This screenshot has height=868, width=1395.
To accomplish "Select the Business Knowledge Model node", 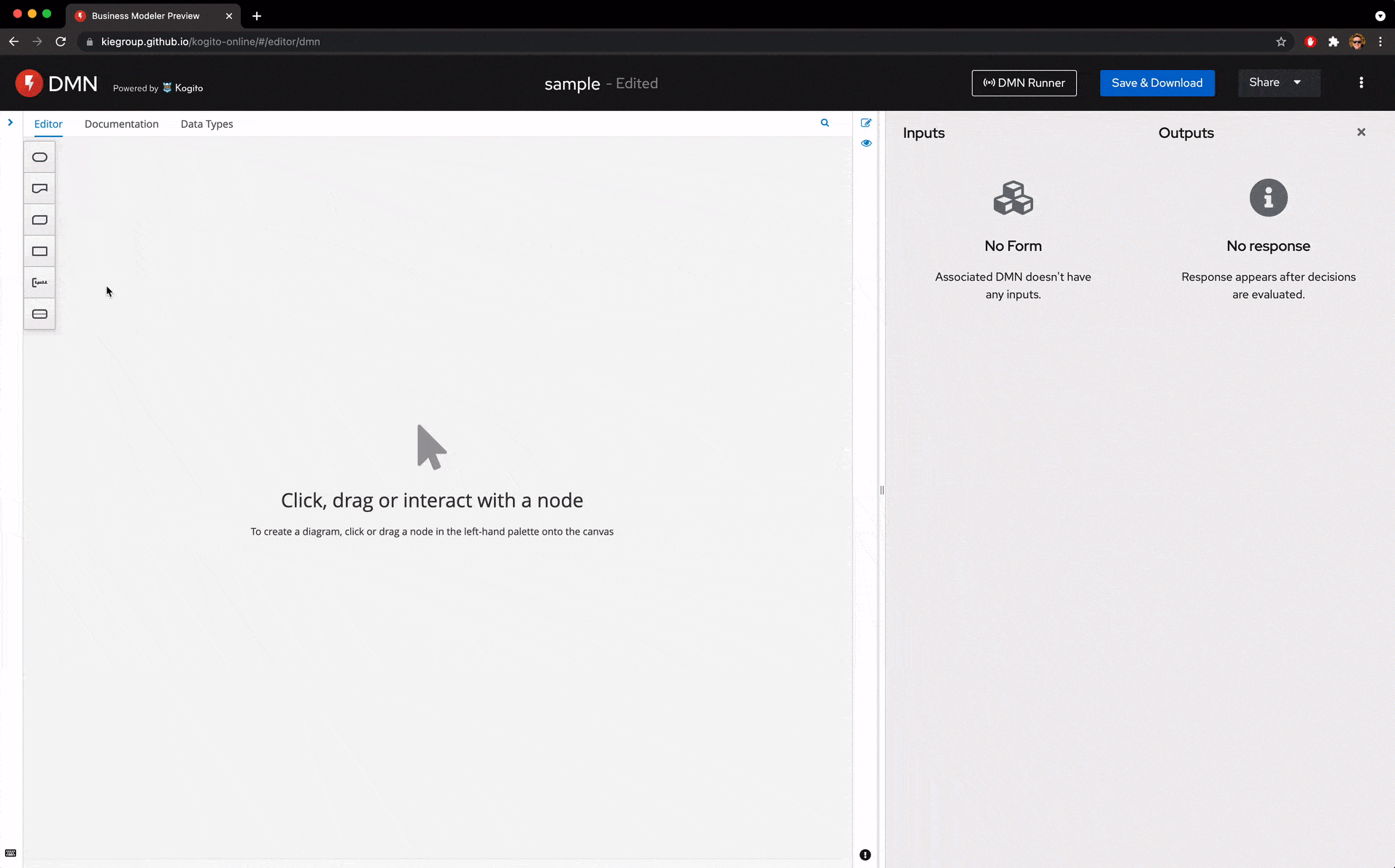I will 39,220.
